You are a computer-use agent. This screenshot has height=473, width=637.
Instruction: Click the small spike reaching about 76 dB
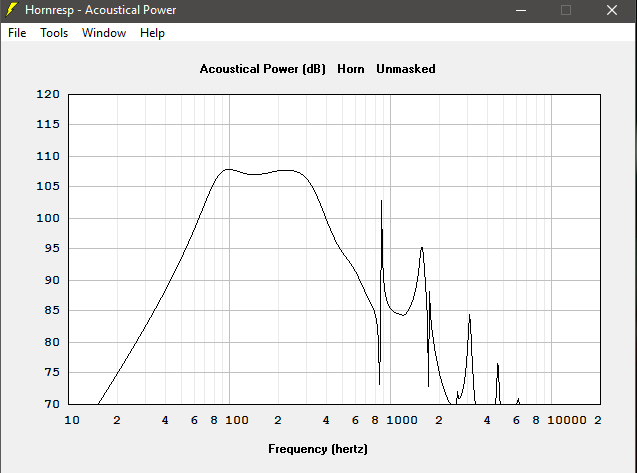coord(497,365)
